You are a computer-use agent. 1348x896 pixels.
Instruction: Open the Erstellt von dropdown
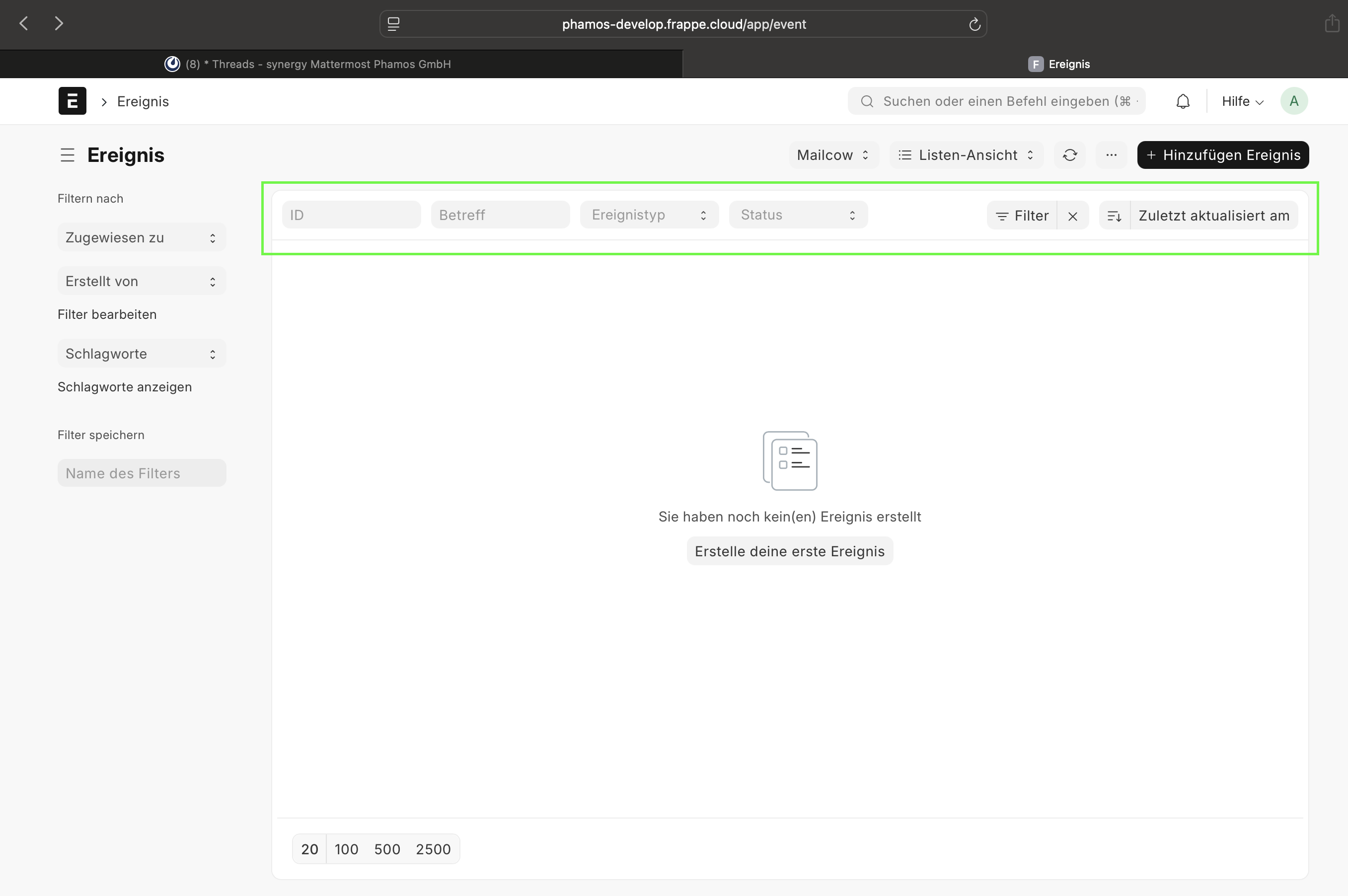[x=141, y=281]
